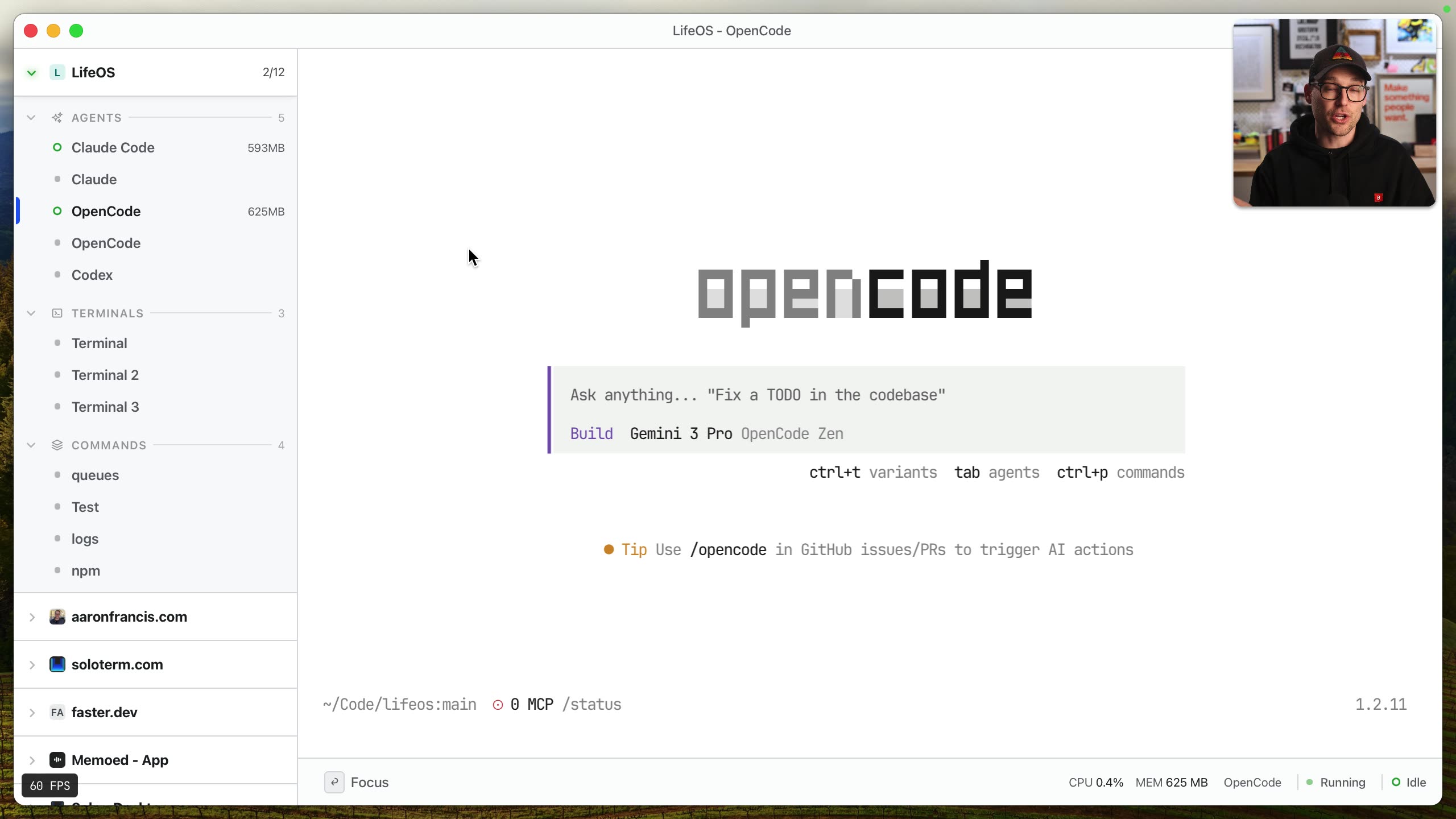Screen dimensions: 1456x819
Task: Click the Memoed - App icon
Action: click(x=57, y=760)
